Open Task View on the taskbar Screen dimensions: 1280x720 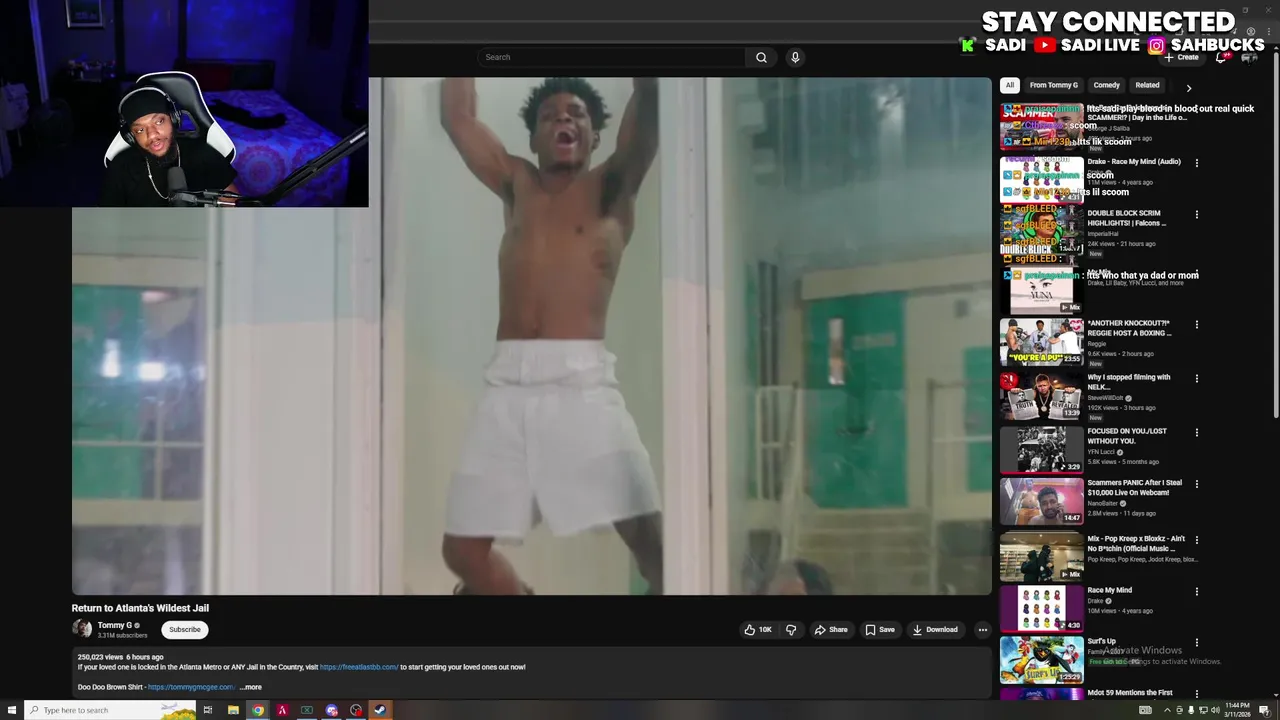coord(208,710)
